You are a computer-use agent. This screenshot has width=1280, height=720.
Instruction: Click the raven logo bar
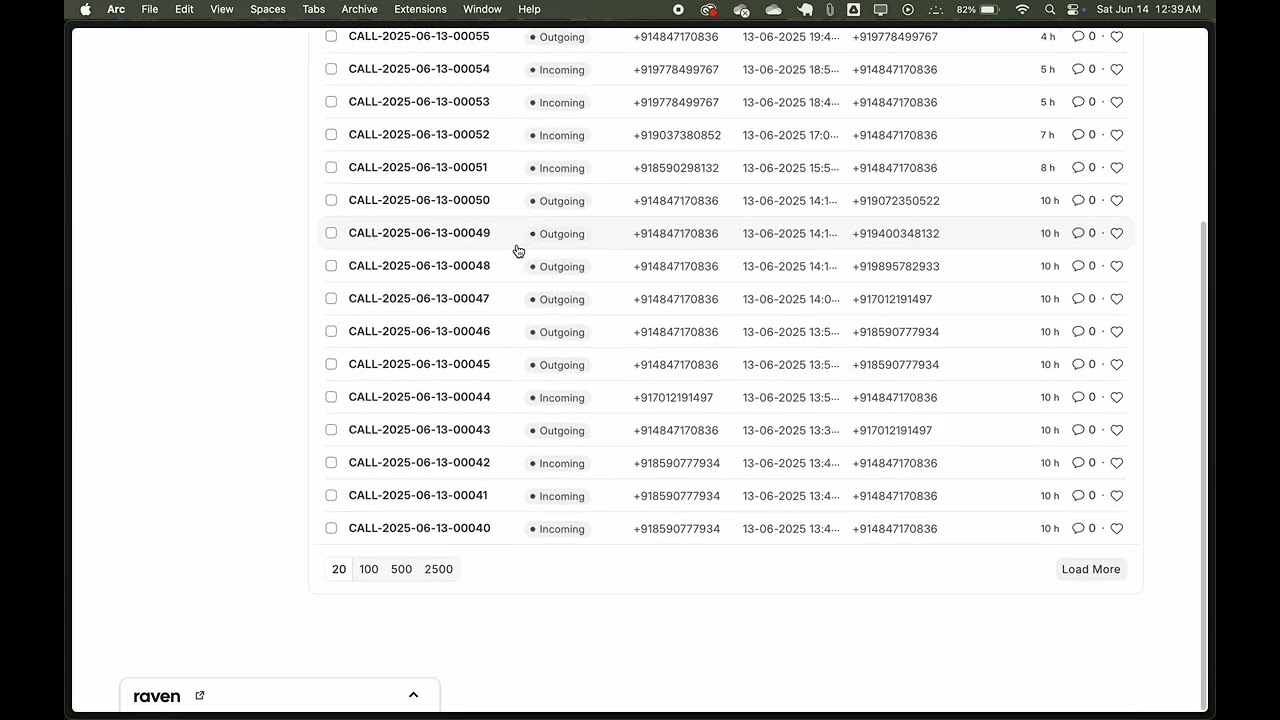tap(157, 696)
